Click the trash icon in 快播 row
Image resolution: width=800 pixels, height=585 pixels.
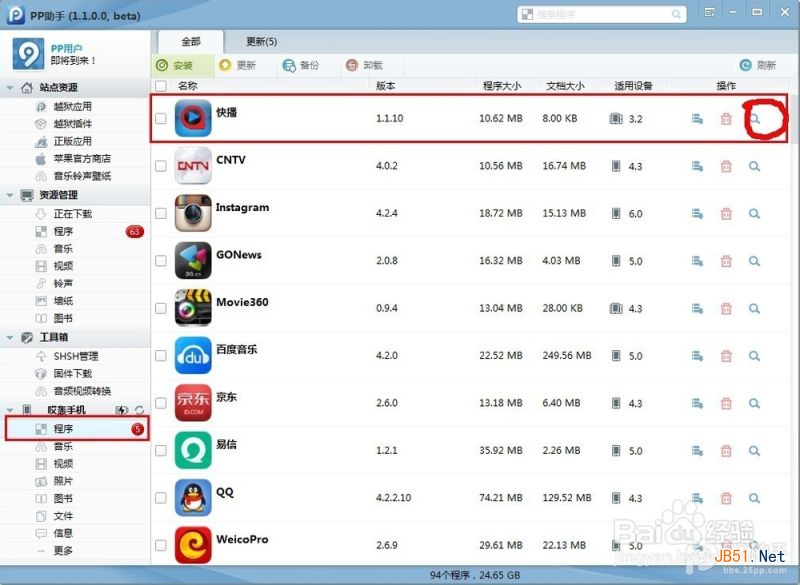pyautogui.click(x=726, y=119)
